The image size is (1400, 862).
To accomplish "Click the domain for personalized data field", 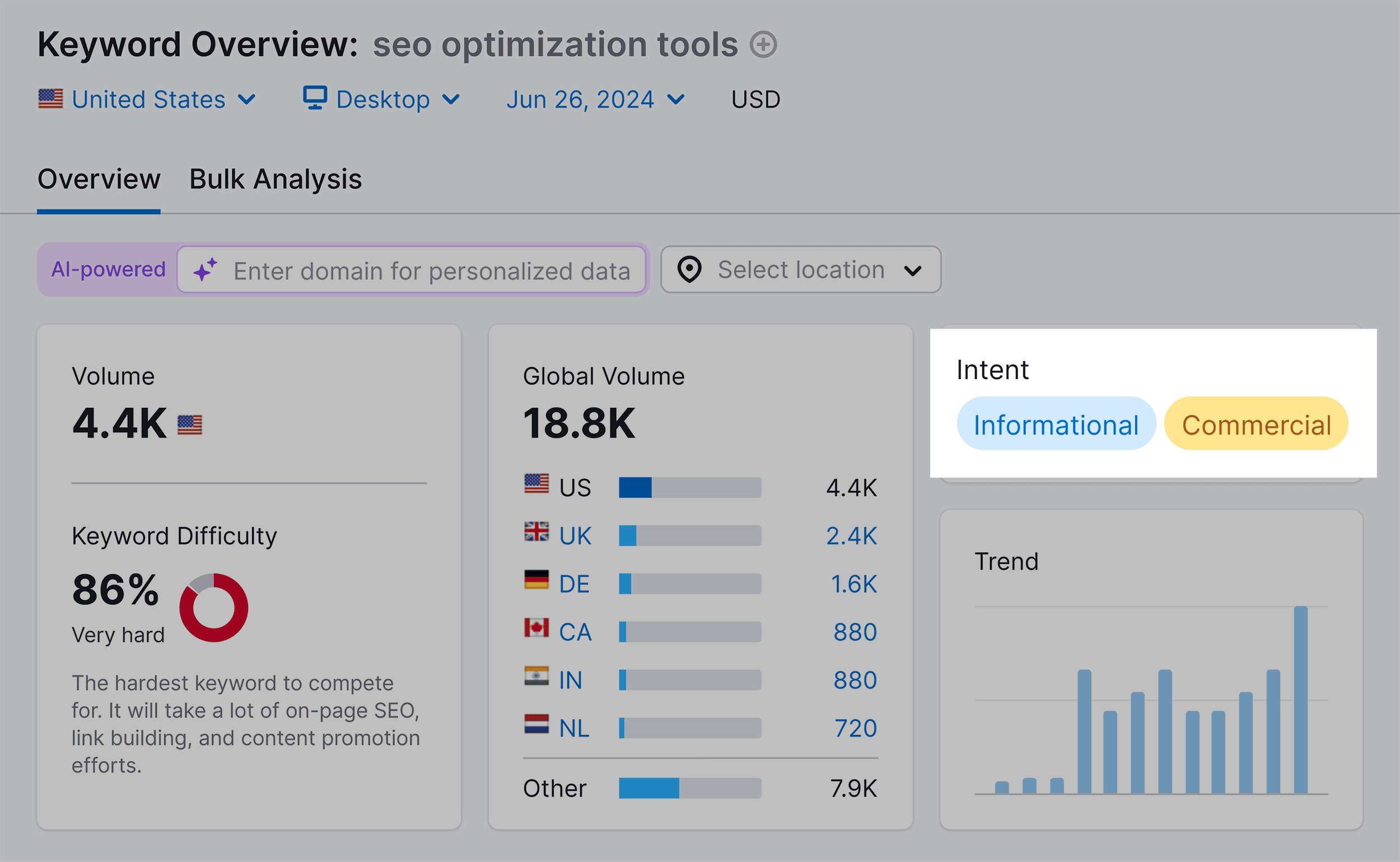I will [x=412, y=269].
